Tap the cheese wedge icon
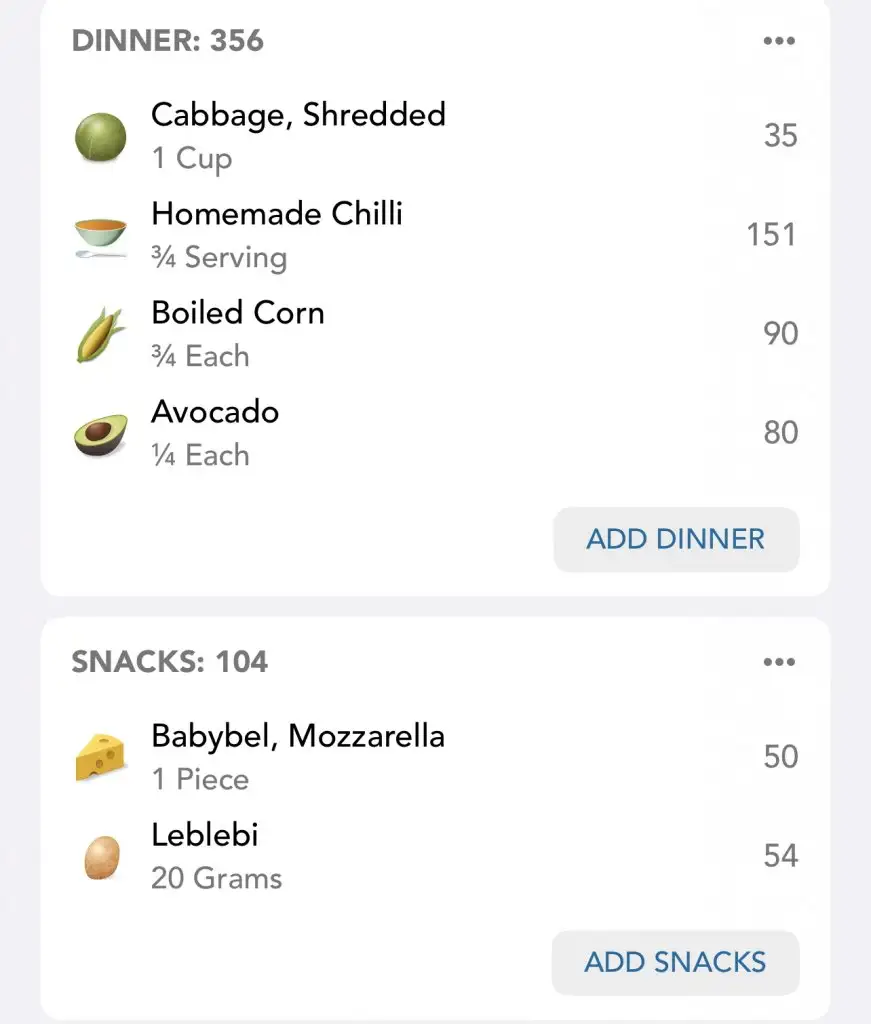 100,756
